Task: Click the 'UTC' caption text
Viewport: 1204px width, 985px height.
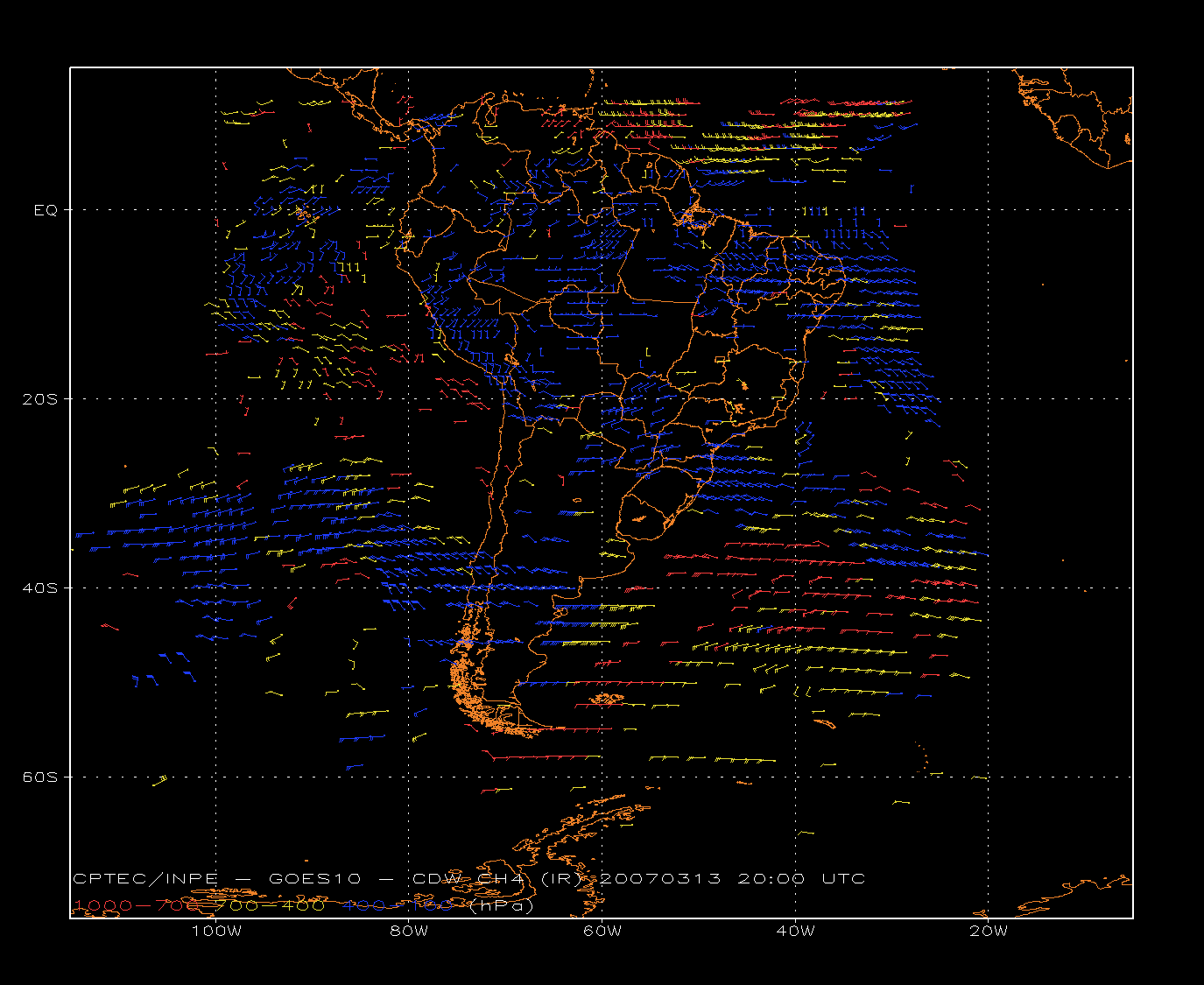Action: click(843, 878)
